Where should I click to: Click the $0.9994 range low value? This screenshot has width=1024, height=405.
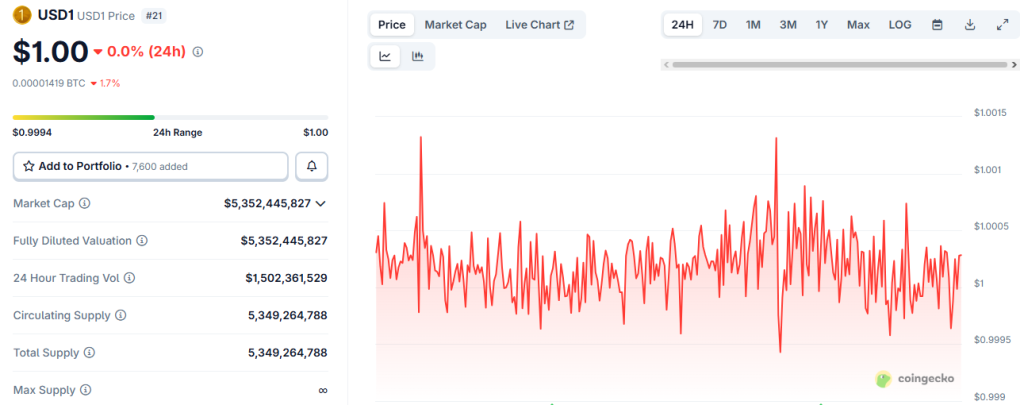coord(32,133)
